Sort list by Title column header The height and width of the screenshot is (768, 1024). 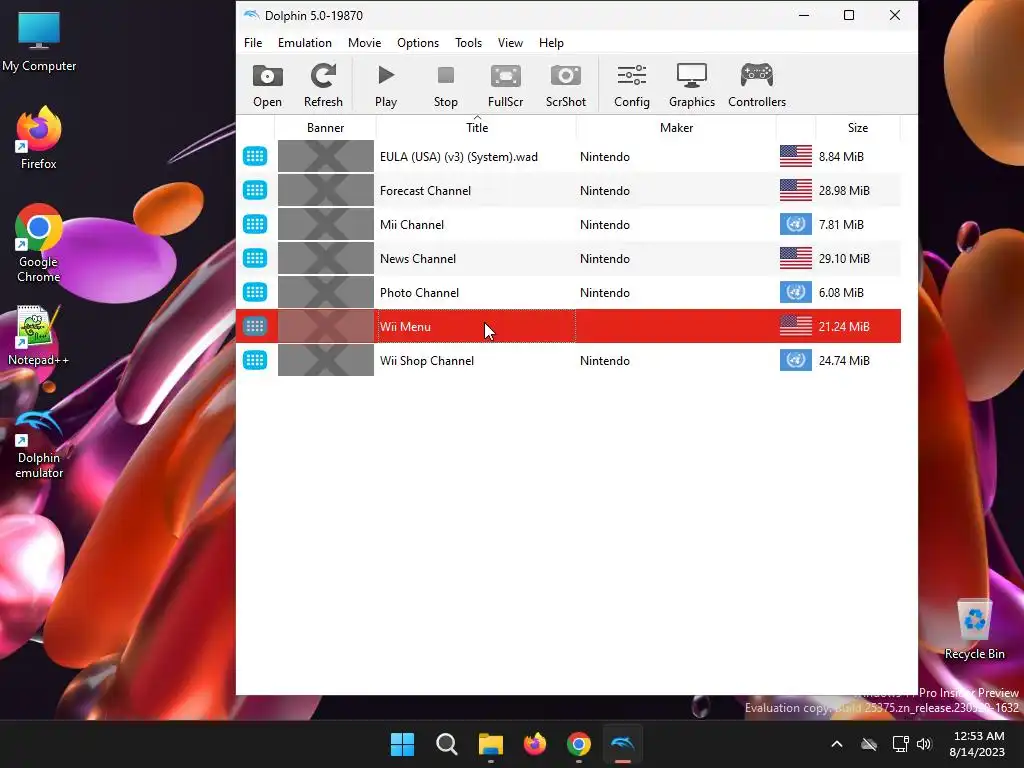pyautogui.click(x=476, y=127)
